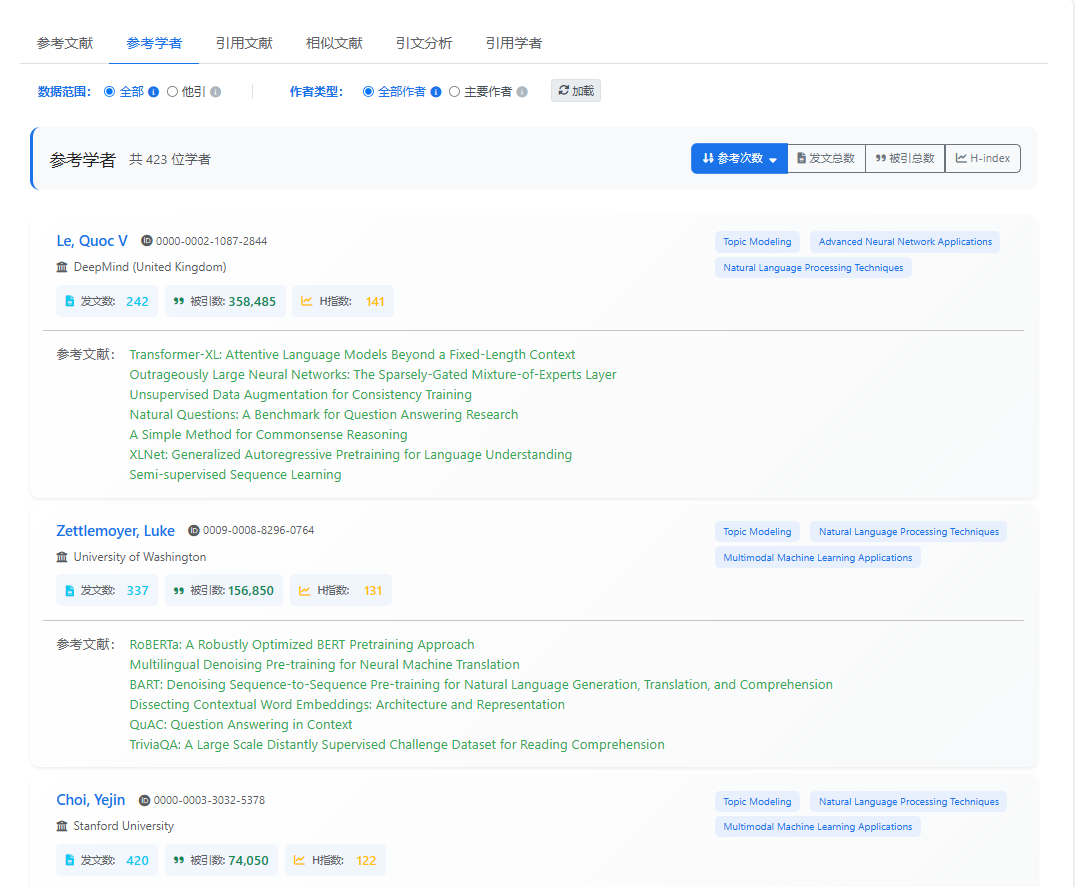Select the 全部作者 radio button

tap(367, 90)
